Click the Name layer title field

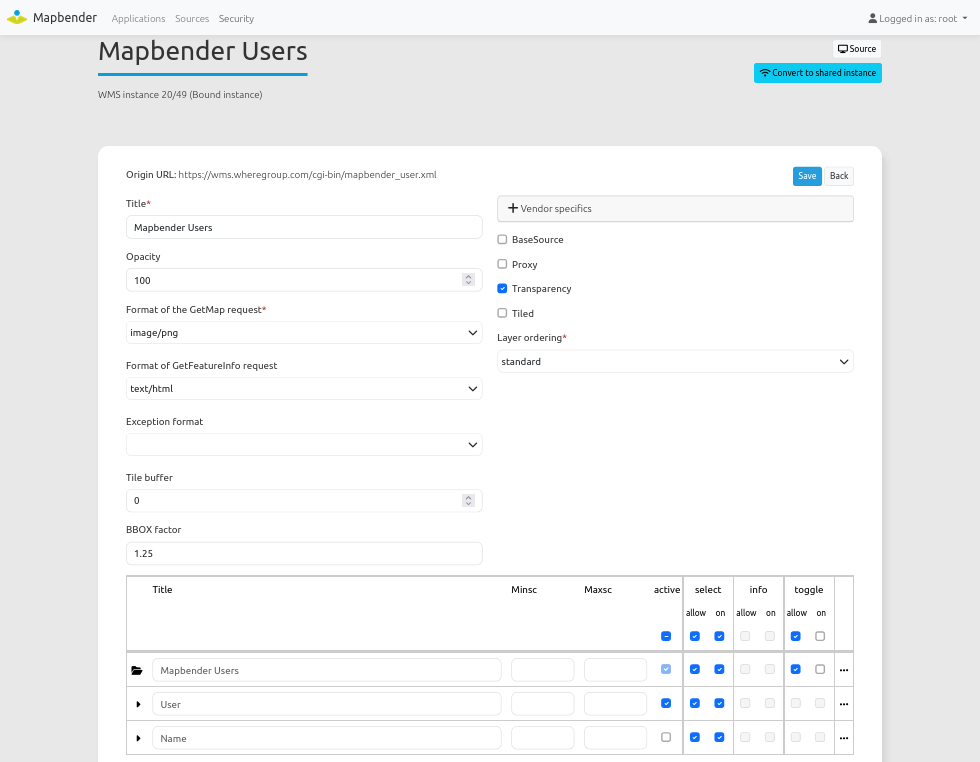(326, 738)
